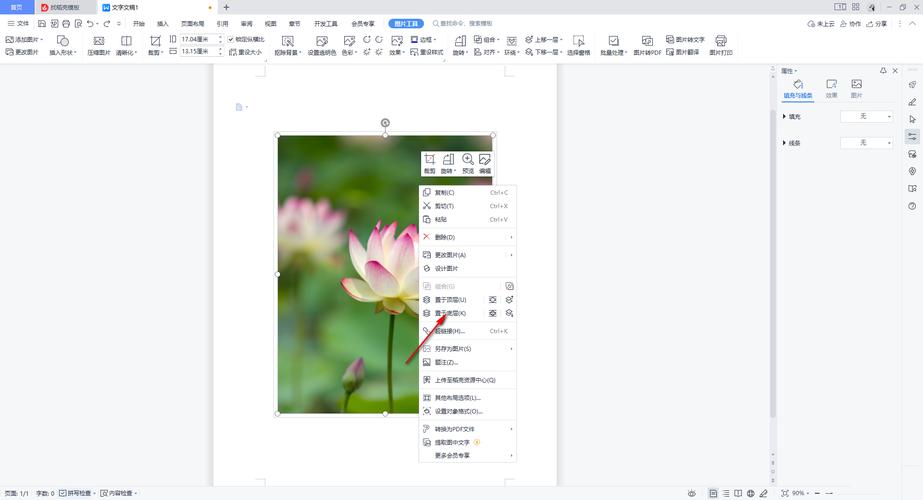Switch to Picture Tools (图片工具) tab

[x=406, y=24]
